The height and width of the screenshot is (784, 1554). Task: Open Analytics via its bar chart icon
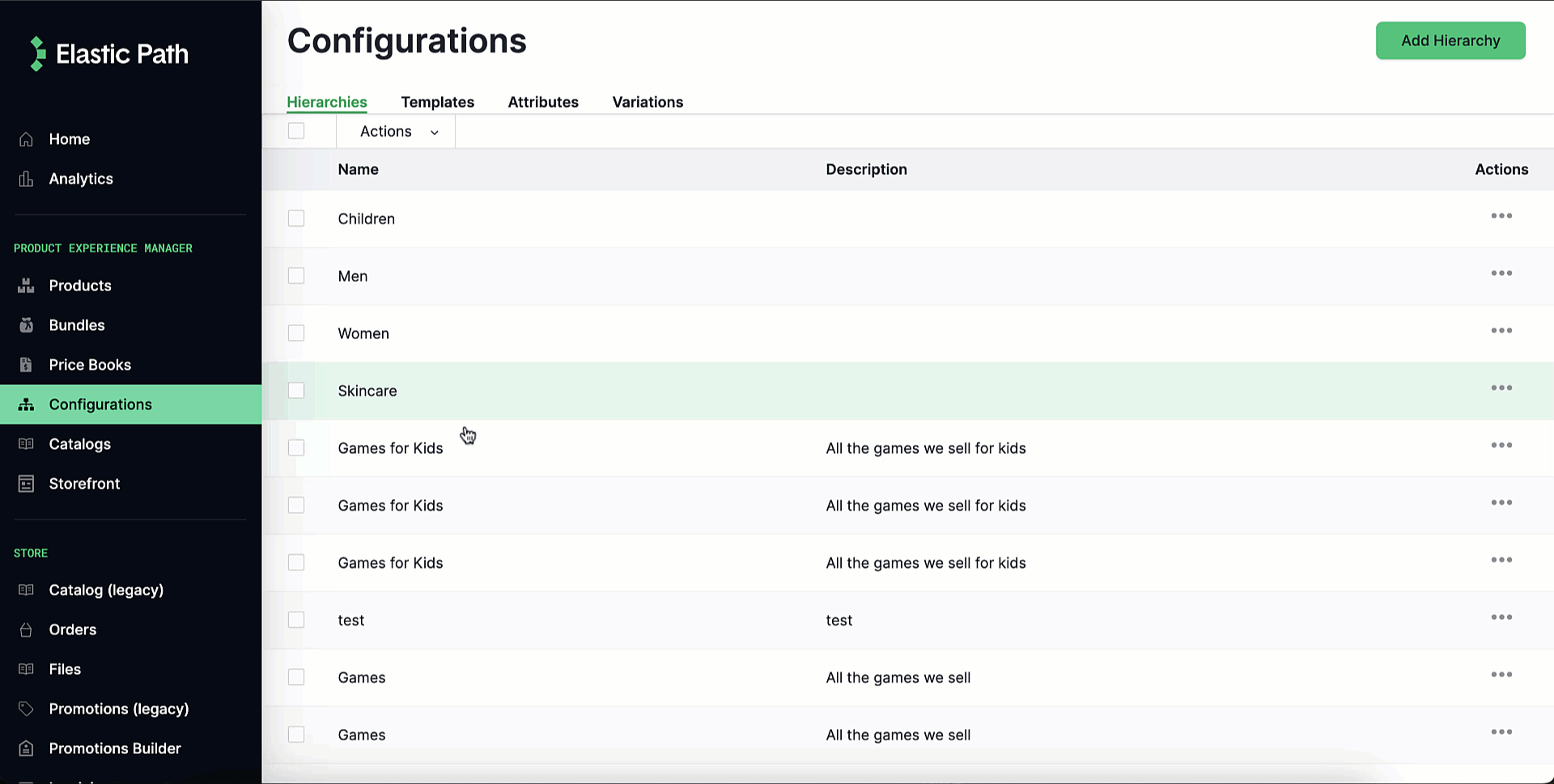(x=26, y=179)
